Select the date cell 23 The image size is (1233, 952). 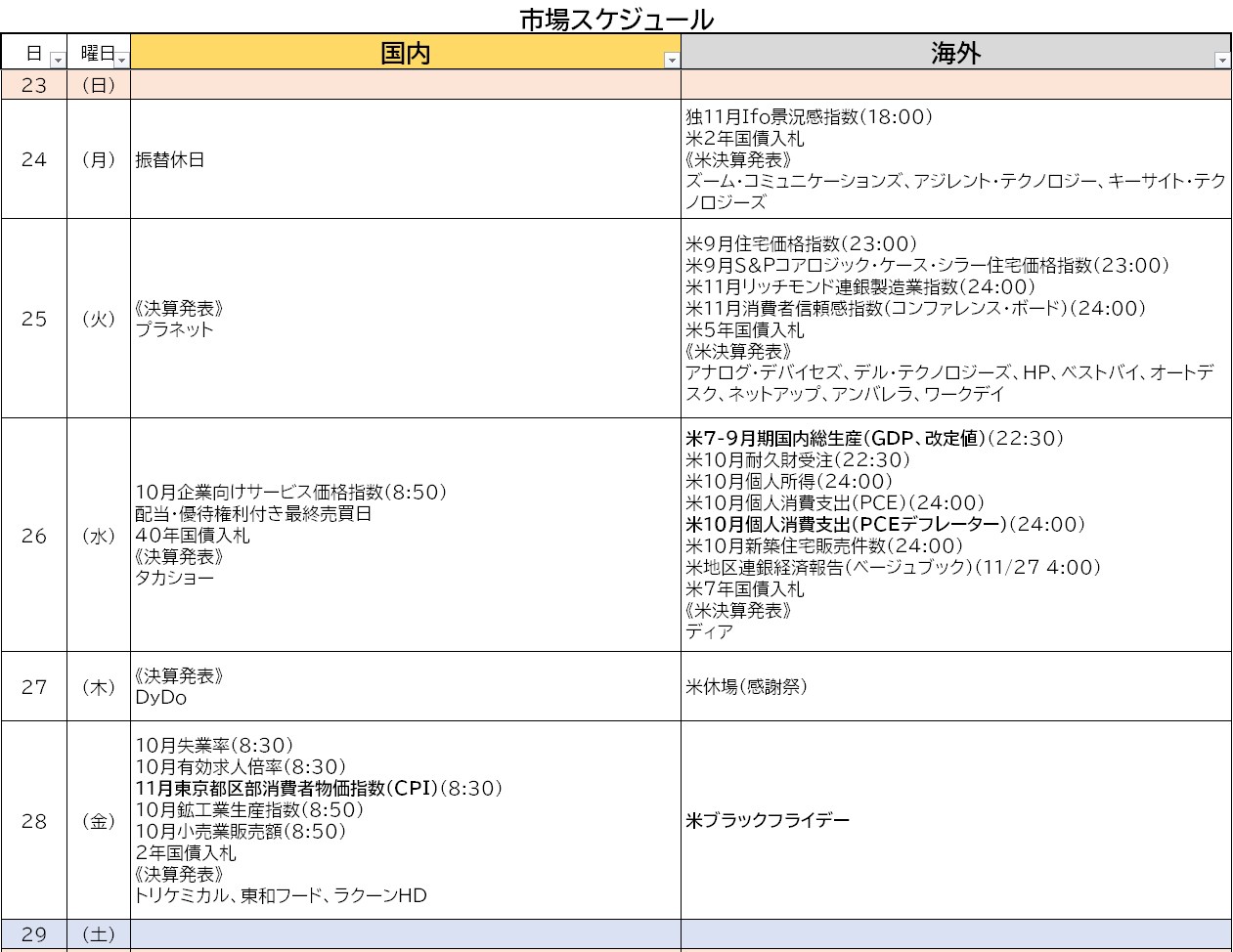[x=34, y=85]
